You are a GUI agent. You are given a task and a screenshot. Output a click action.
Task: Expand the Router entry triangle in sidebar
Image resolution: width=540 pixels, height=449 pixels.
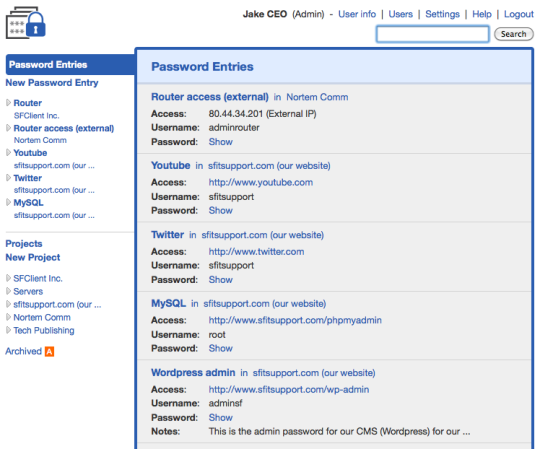pos(8,103)
